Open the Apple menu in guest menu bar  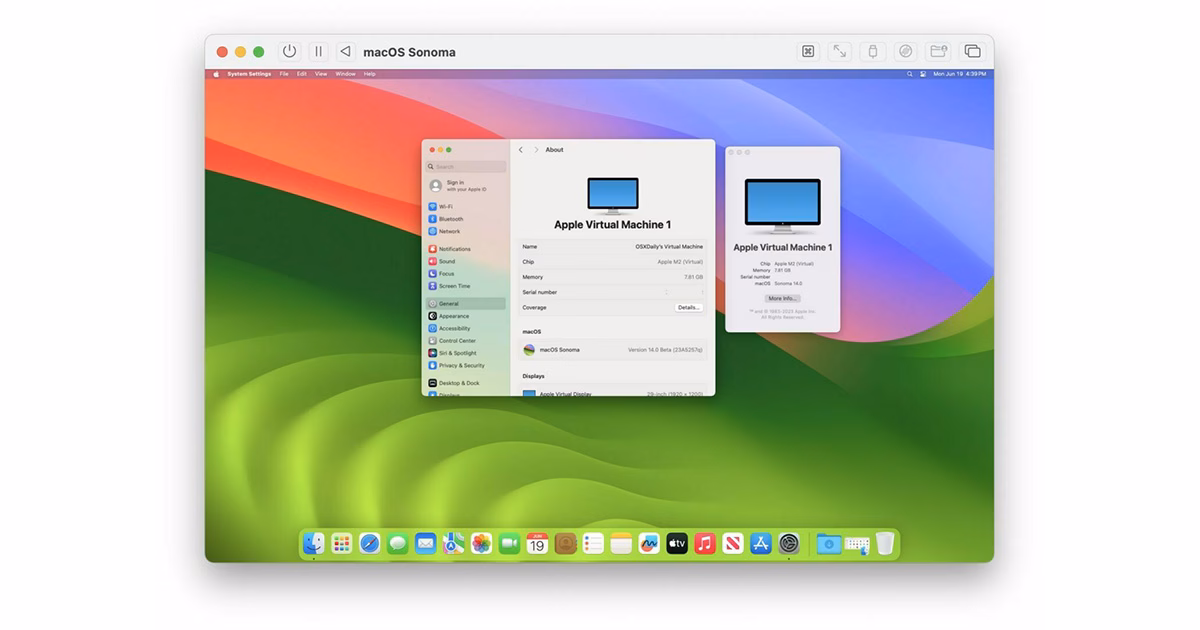(x=215, y=74)
